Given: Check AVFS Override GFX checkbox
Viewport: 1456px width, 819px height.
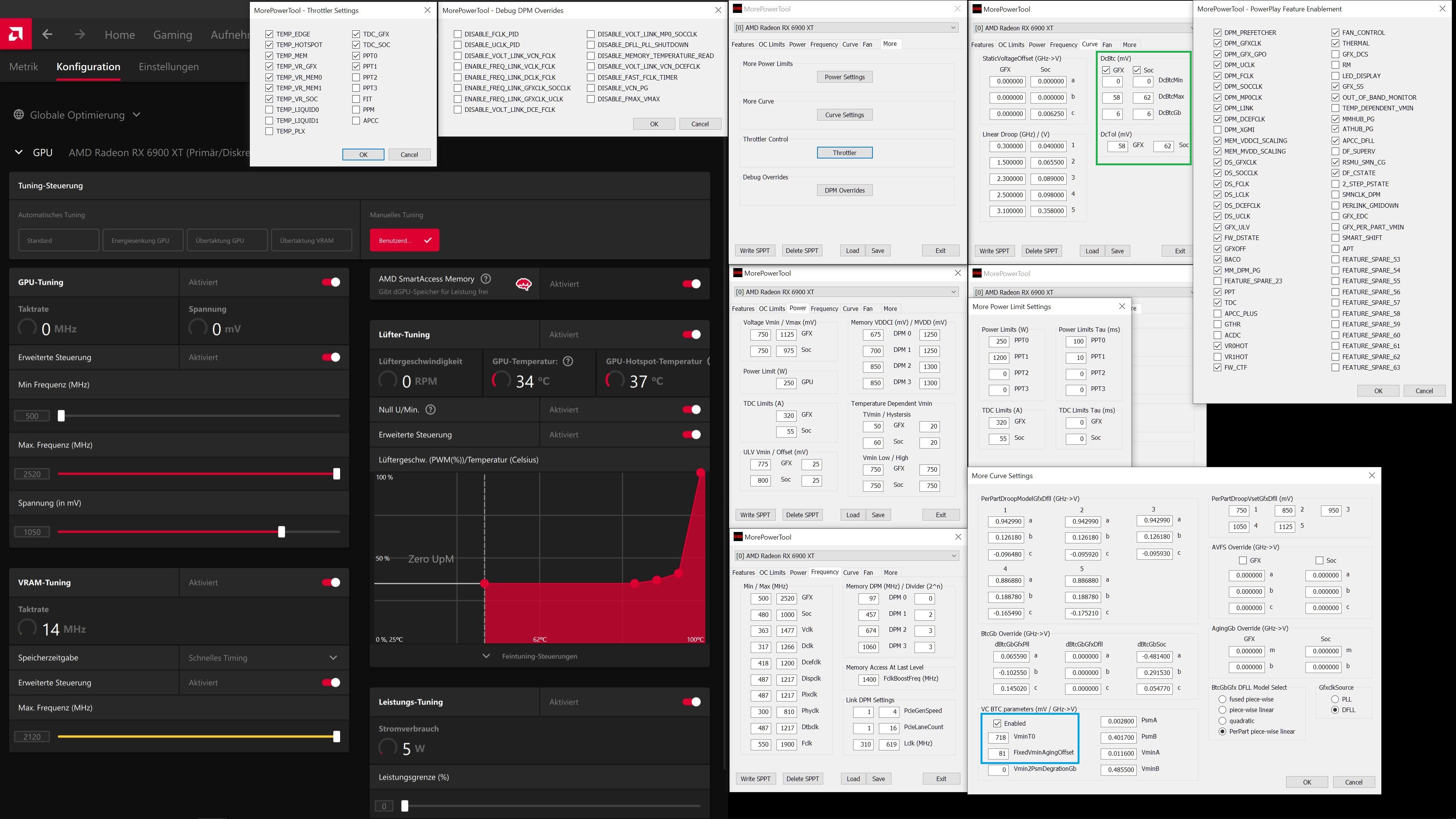Looking at the screenshot, I should 1243,561.
